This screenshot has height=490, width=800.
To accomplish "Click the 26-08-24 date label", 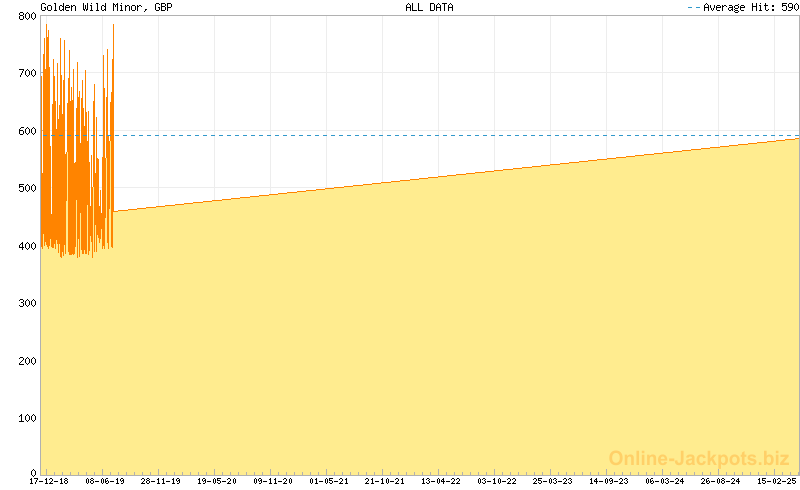I will [721, 481].
